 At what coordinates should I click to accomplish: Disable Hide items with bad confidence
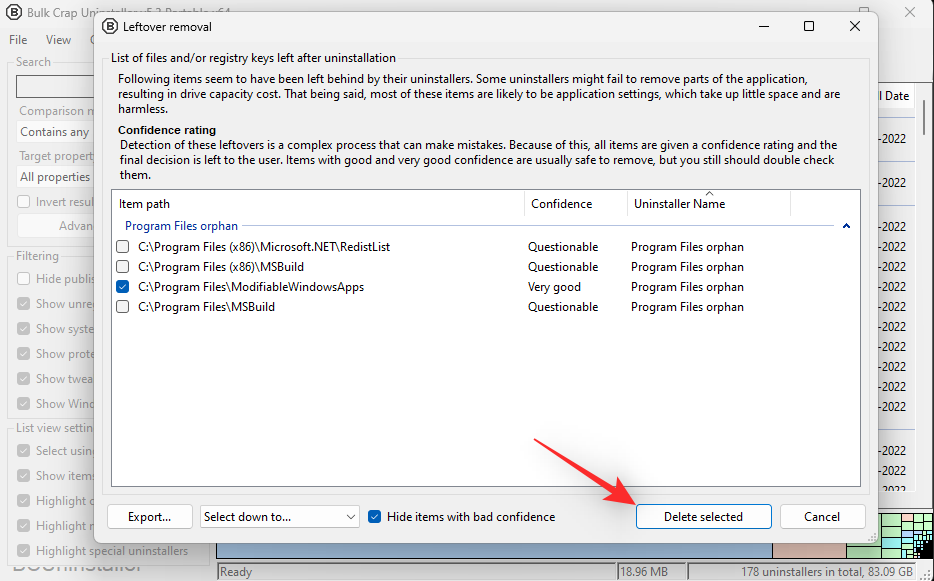click(x=373, y=516)
